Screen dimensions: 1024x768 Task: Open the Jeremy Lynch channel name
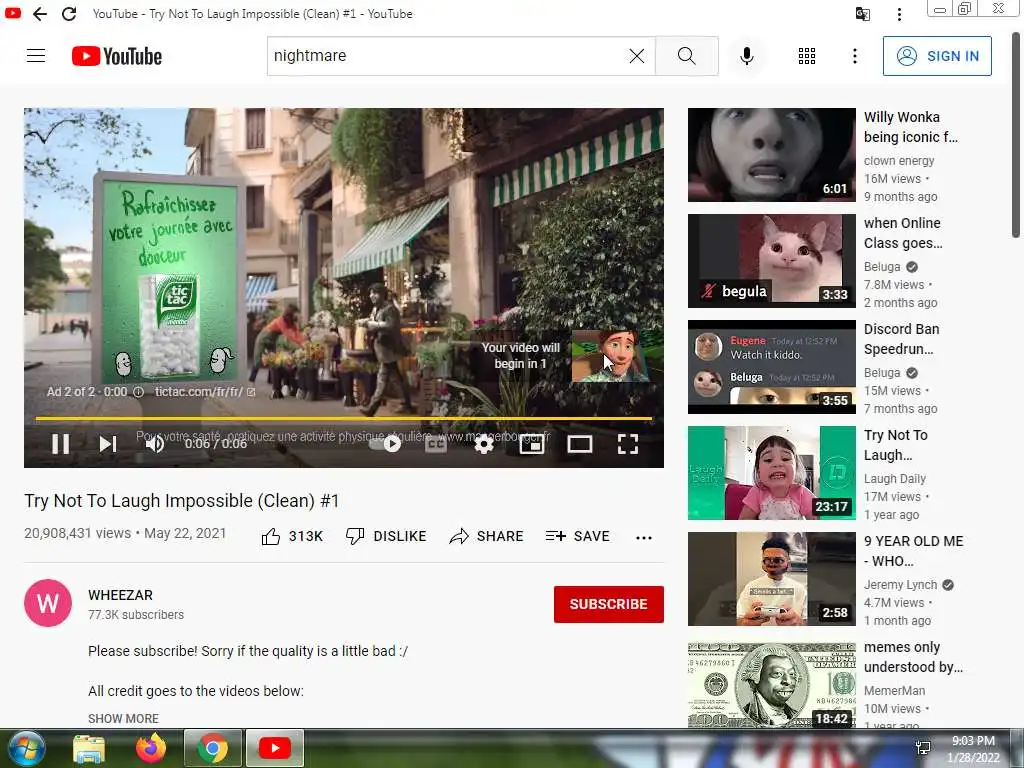click(900, 584)
